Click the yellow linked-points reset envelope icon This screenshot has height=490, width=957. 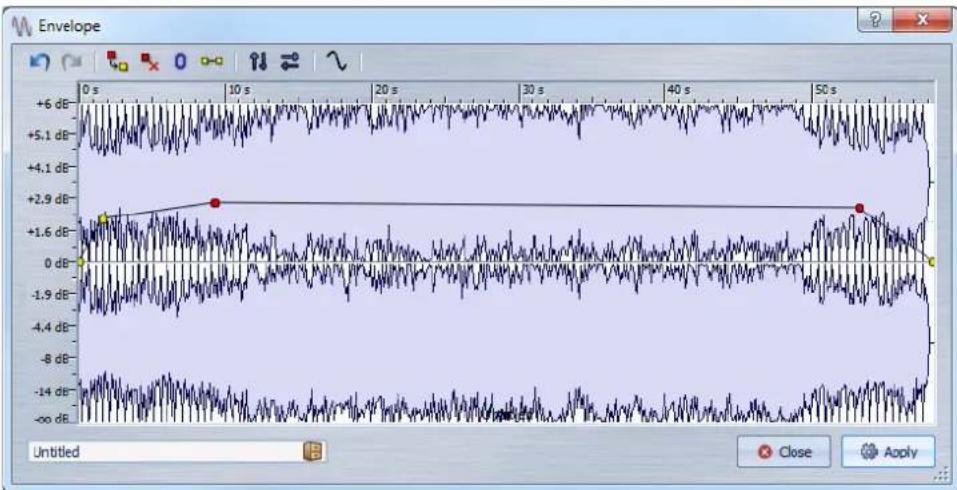pos(212,61)
